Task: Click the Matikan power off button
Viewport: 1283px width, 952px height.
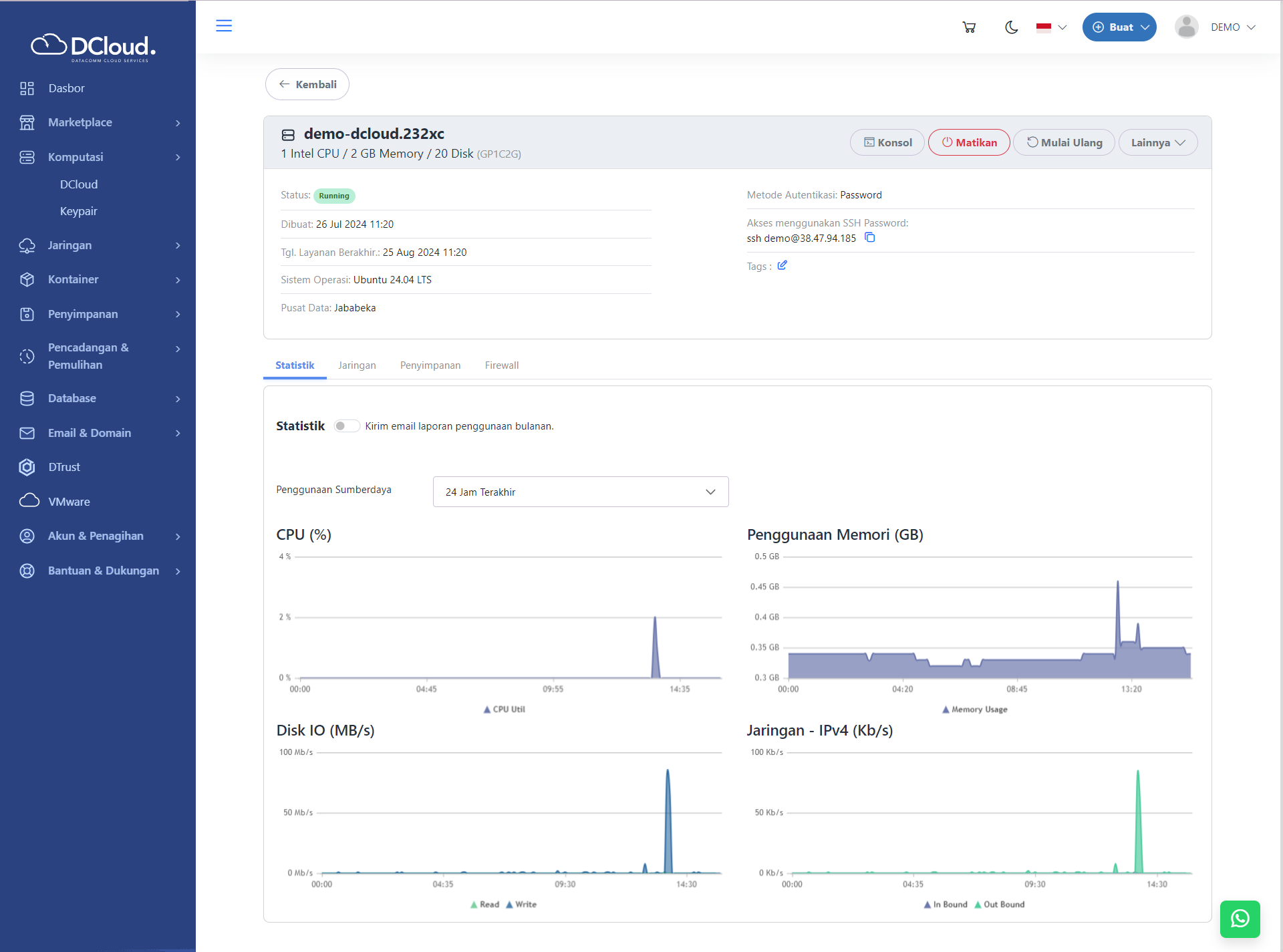Action: coord(969,142)
